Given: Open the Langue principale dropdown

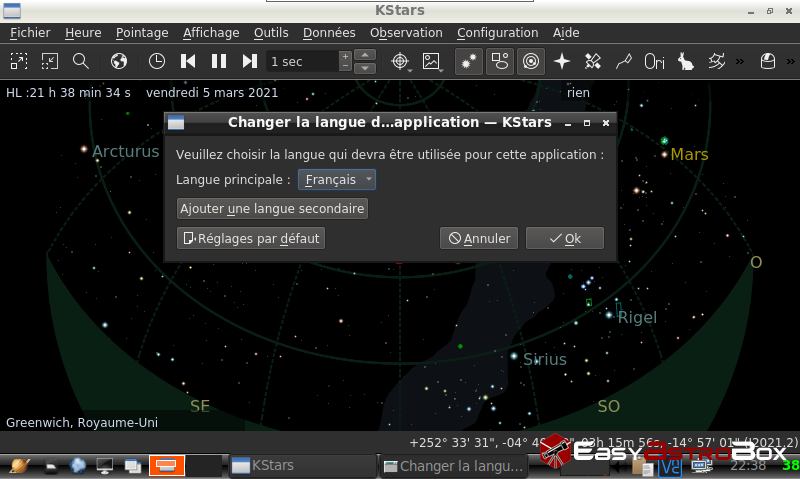Looking at the screenshot, I should (x=337, y=180).
